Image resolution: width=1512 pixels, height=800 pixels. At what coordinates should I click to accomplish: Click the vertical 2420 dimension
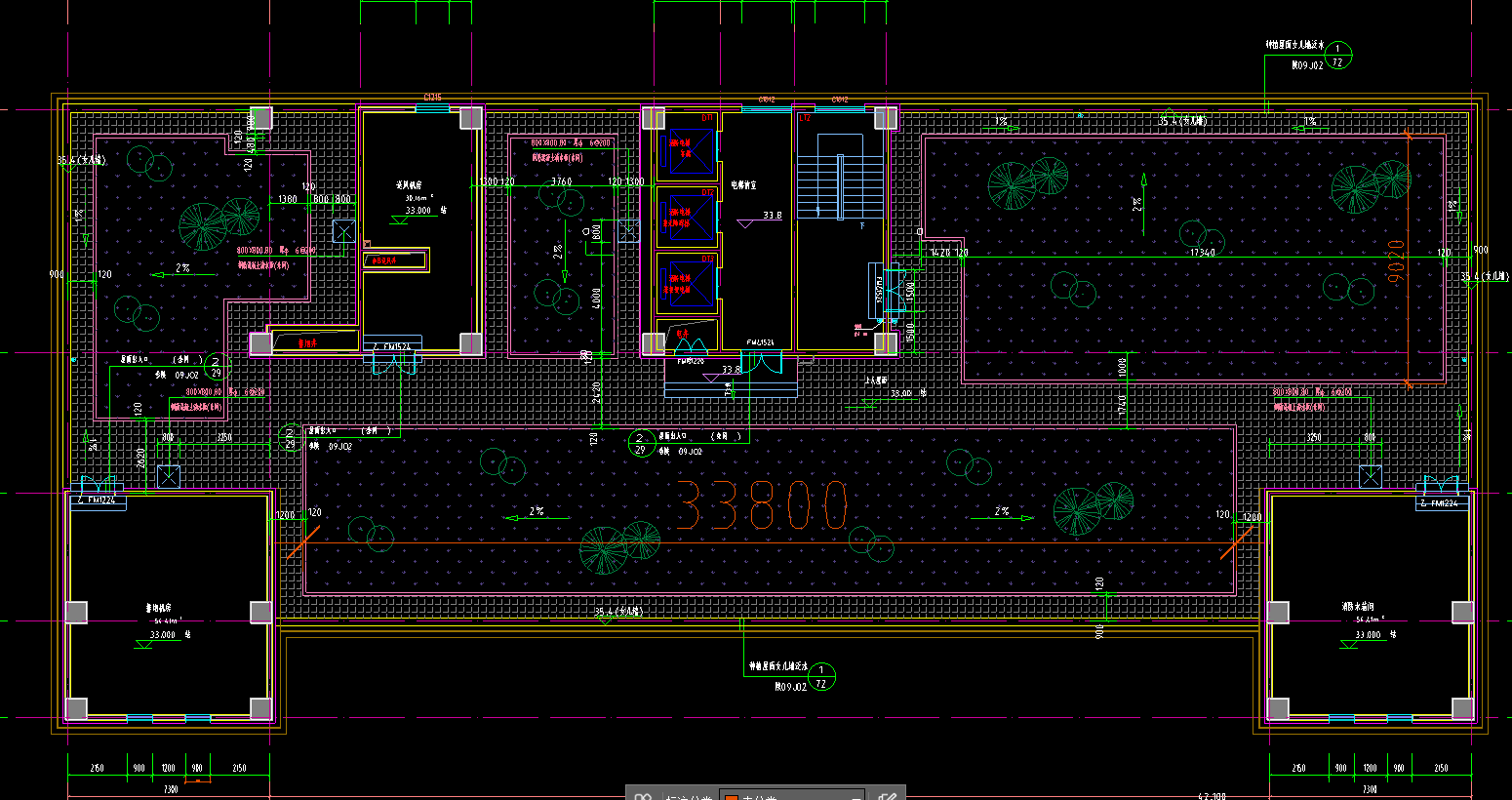click(x=595, y=390)
